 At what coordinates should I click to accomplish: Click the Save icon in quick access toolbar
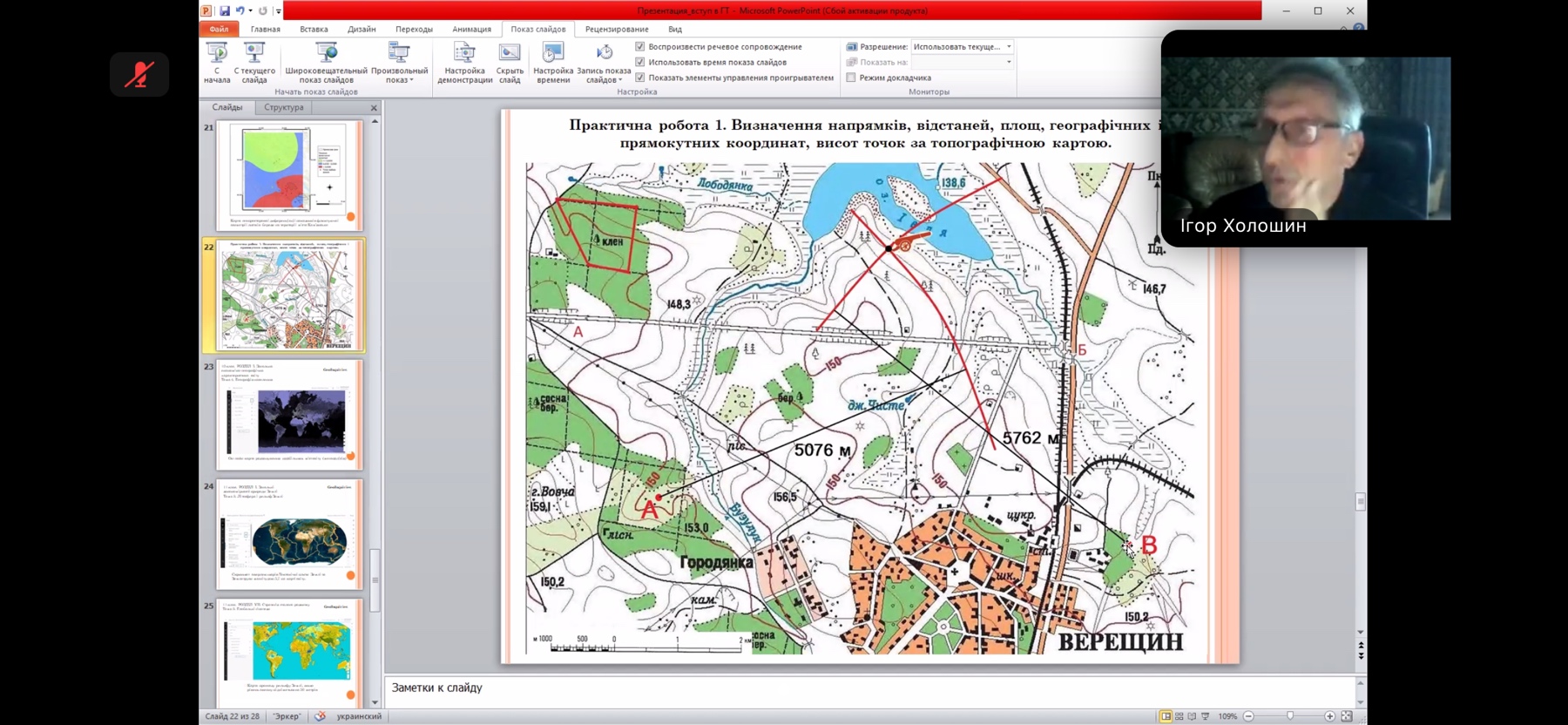[224, 10]
